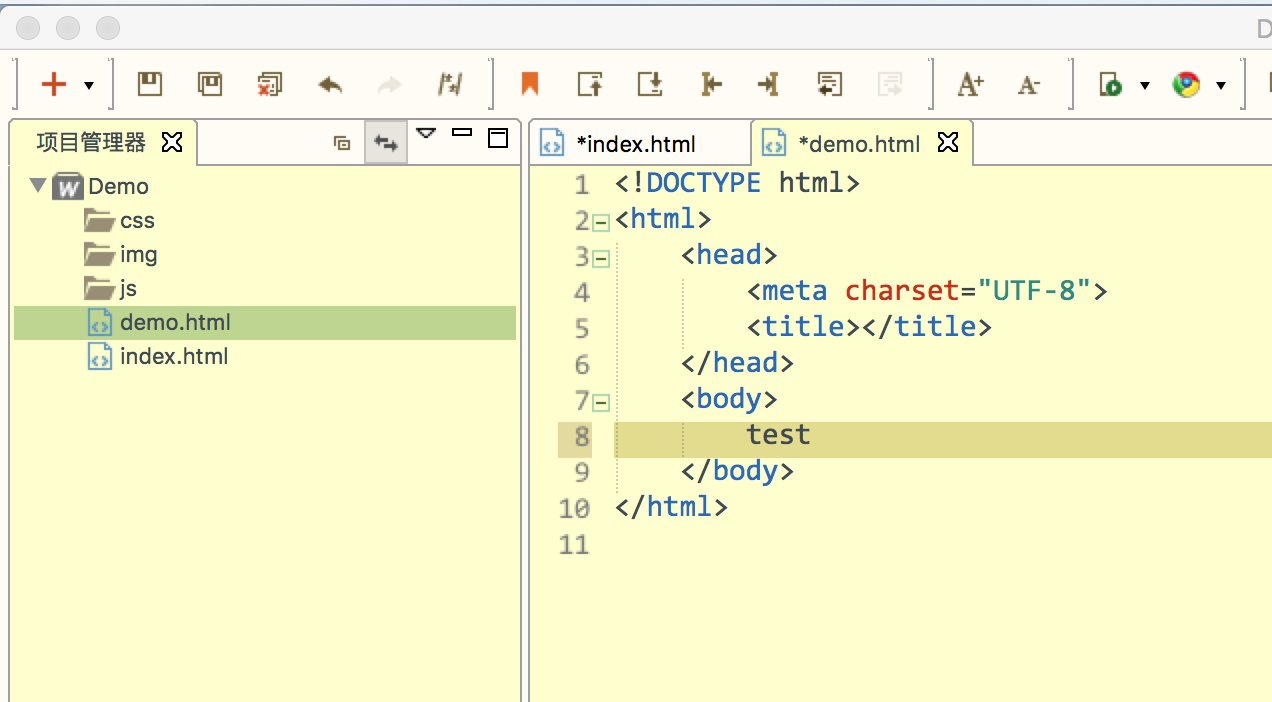Close the *demo.html editor tab
The width and height of the screenshot is (1272, 702).
[x=948, y=142]
